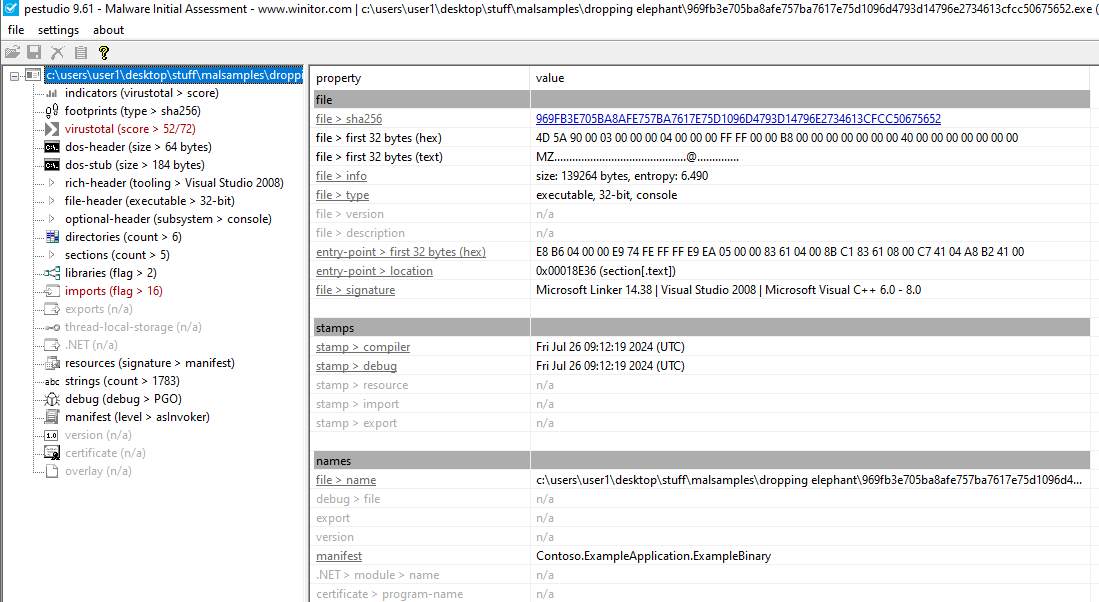Screen dimensions: 1099x602
Task: Click the clipboard copy toolbar icon
Action: 81,53
